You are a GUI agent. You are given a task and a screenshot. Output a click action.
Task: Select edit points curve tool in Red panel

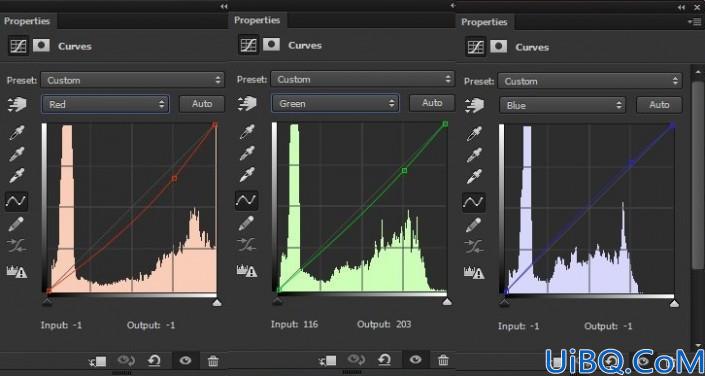17,201
